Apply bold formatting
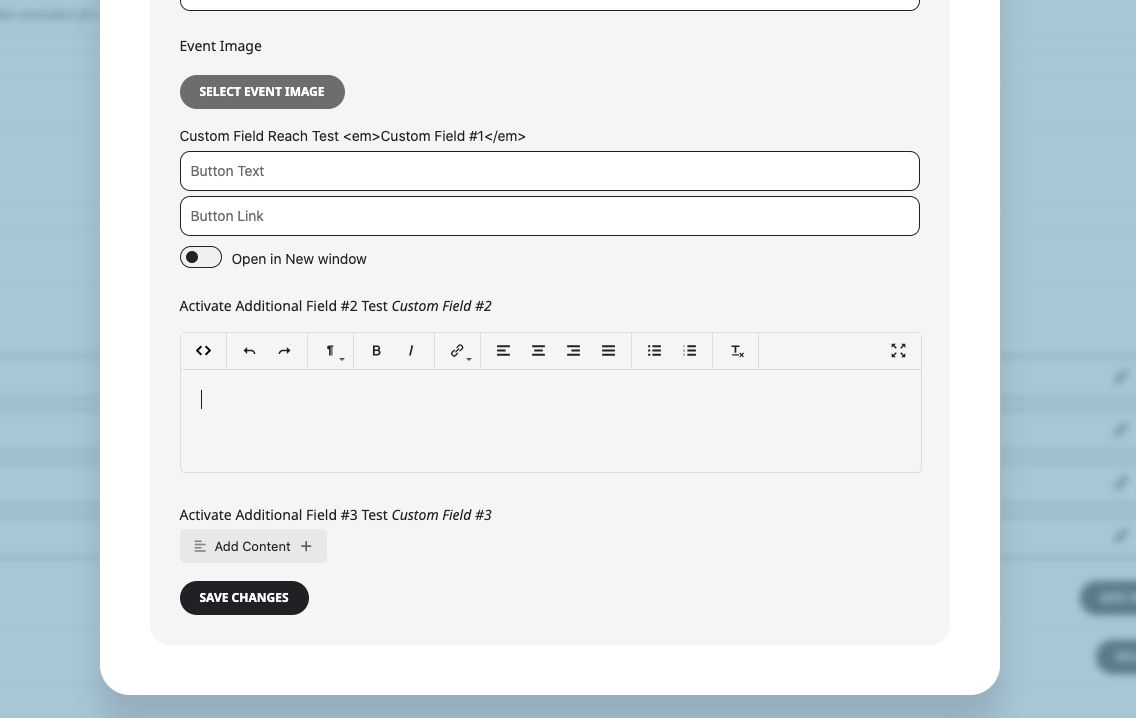Viewport: 1136px width, 718px height. 376,350
